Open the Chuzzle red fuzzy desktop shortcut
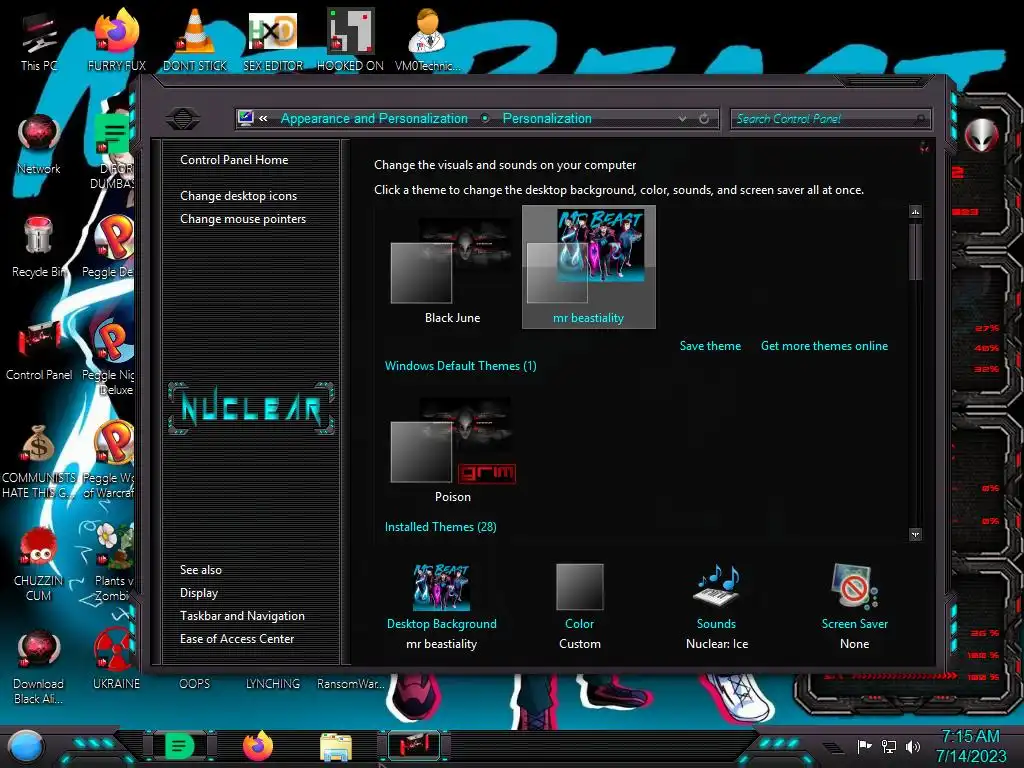The height and width of the screenshot is (768, 1024). click(x=39, y=565)
